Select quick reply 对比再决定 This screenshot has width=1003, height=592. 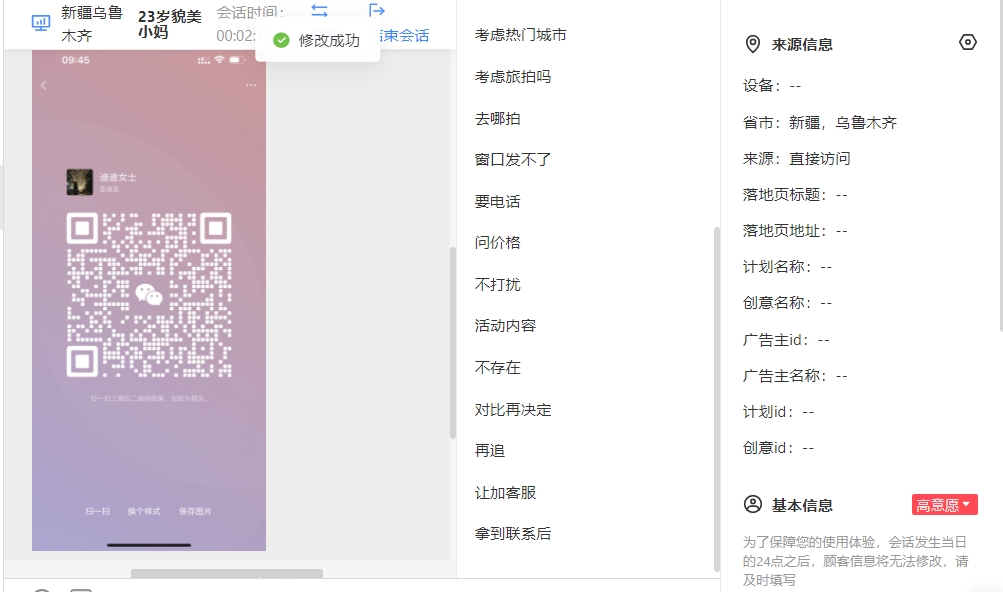click(513, 410)
